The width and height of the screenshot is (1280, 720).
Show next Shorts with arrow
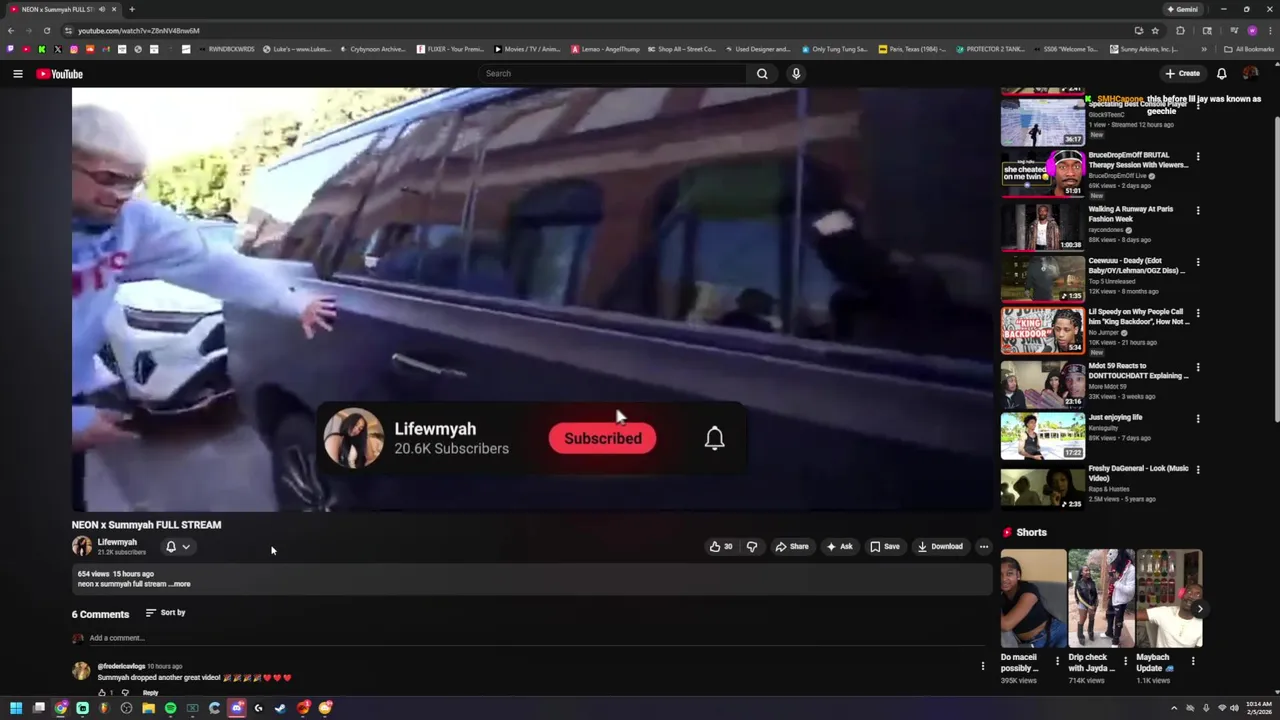[1199, 609]
